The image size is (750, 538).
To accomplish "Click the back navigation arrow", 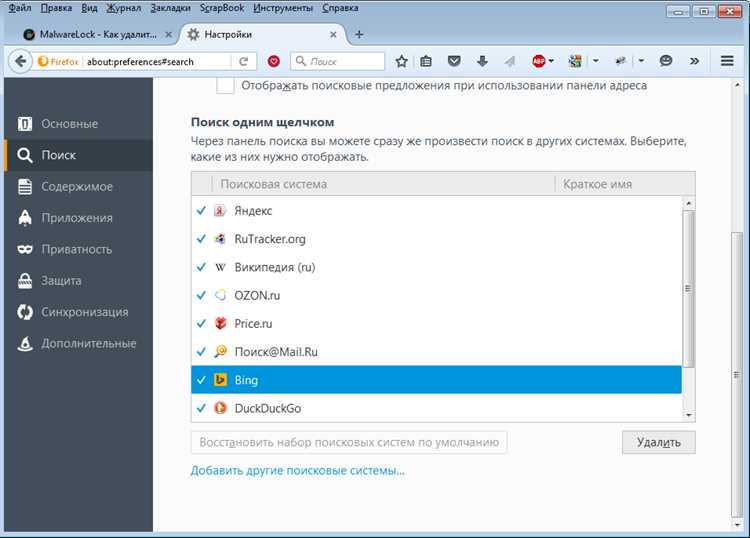I will (x=20, y=61).
